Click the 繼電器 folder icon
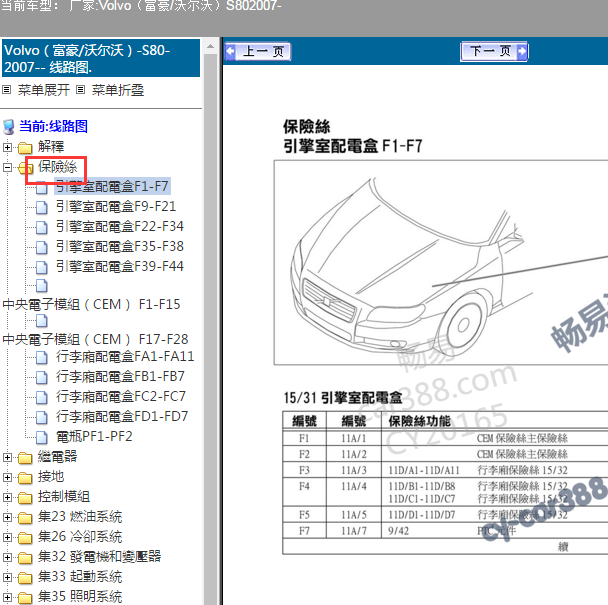Screen dimensions: 608x605 (x=25, y=458)
